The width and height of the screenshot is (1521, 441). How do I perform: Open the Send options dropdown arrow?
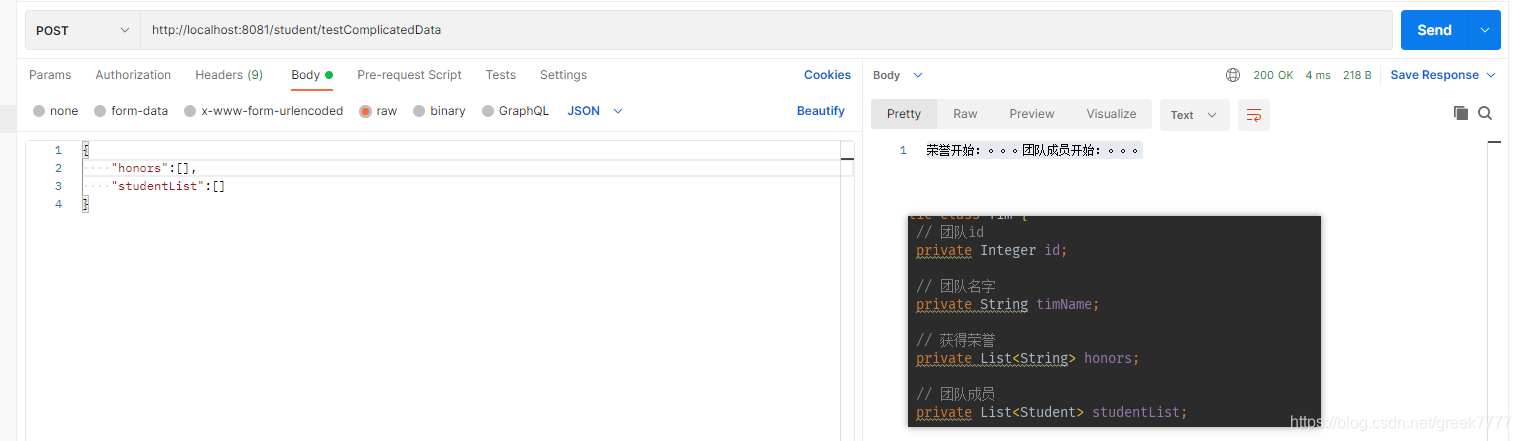pos(1484,30)
